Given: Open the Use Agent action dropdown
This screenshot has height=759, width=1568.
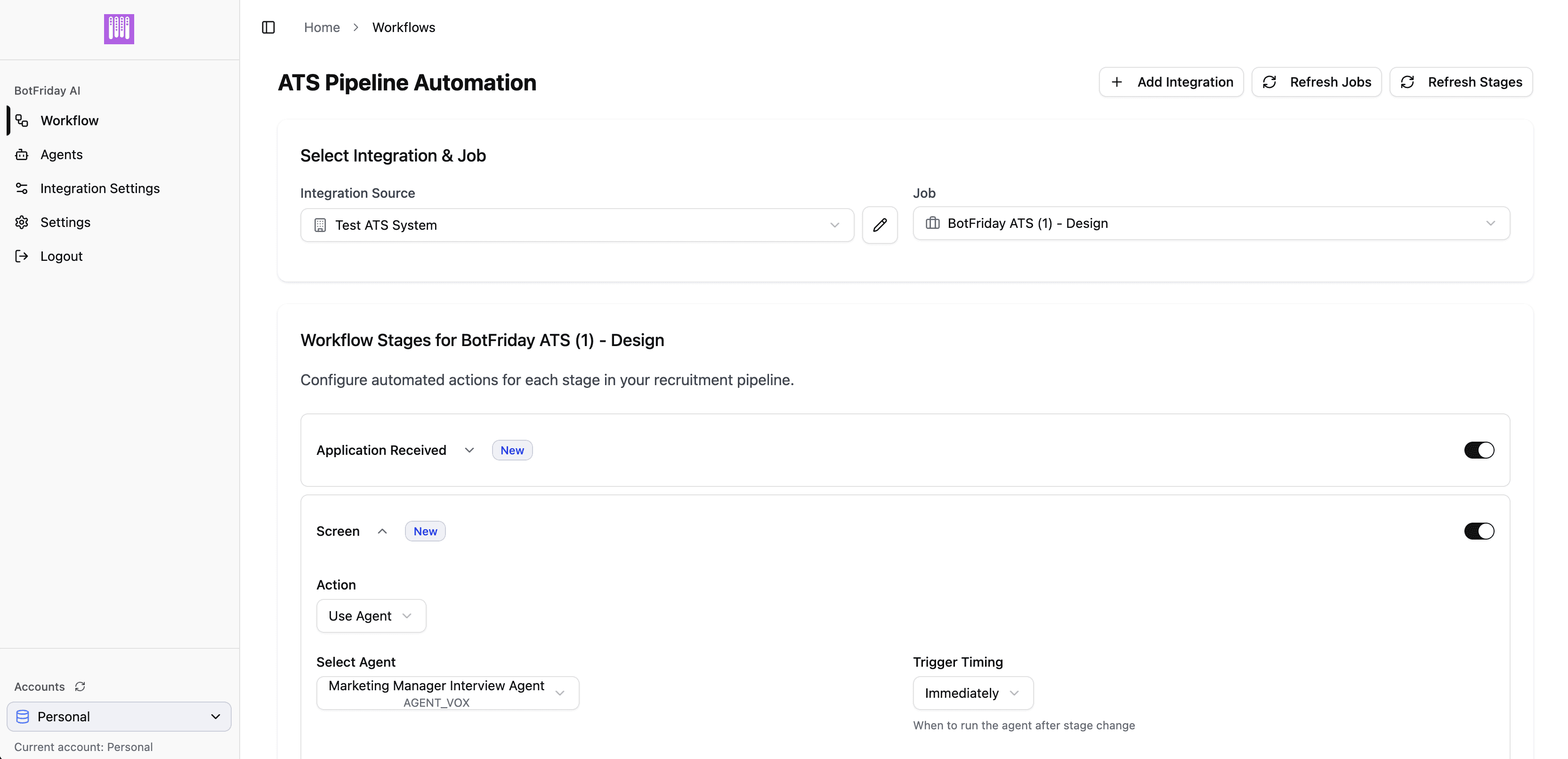Looking at the screenshot, I should [x=372, y=616].
